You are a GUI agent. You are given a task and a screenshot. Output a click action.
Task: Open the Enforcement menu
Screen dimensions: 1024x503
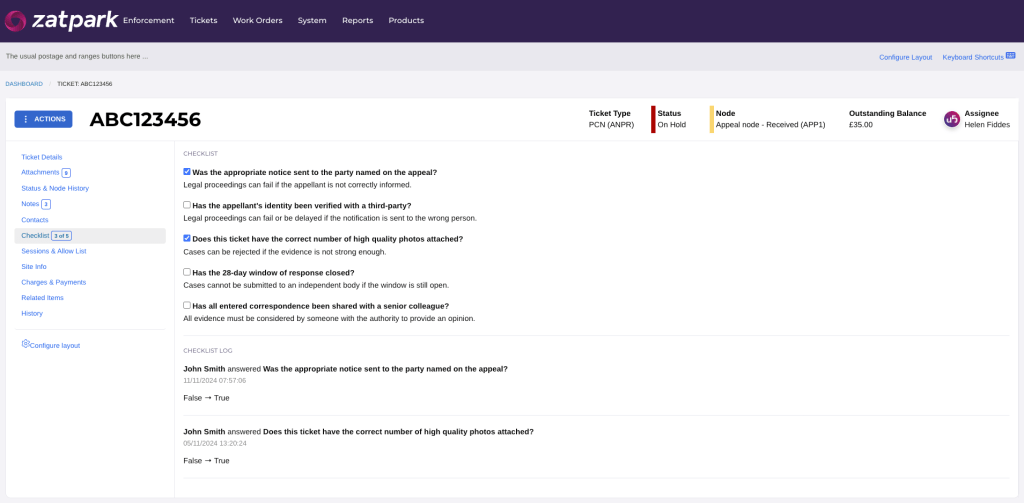[x=148, y=20]
